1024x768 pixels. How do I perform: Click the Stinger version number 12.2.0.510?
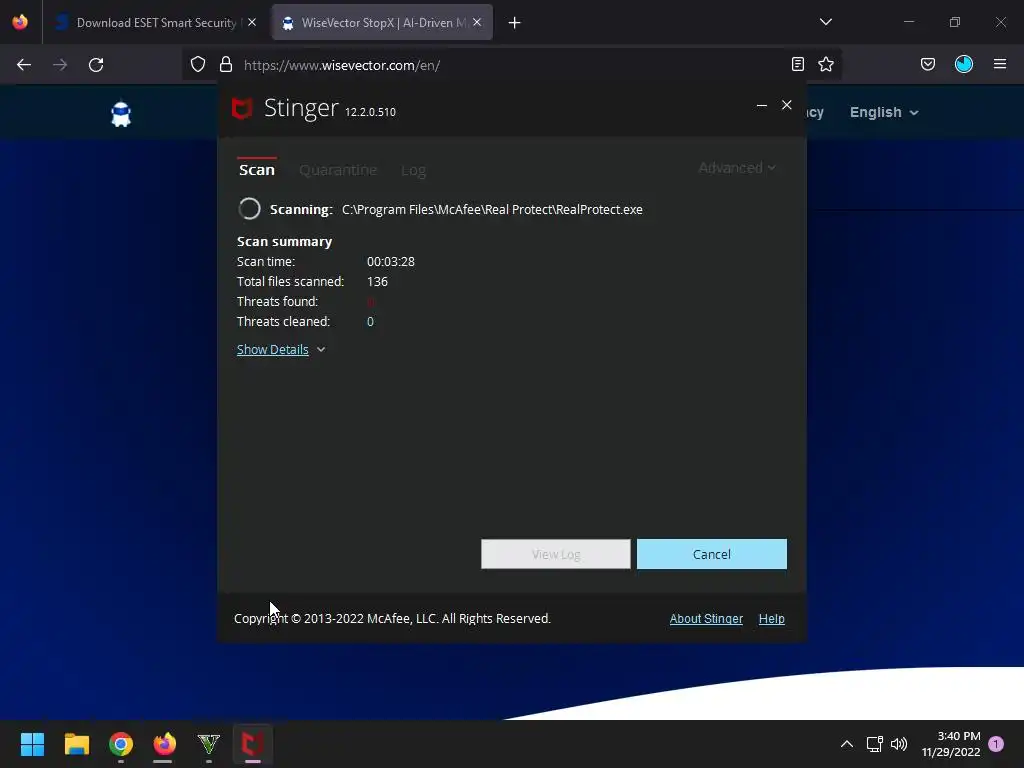(x=370, y=112)
